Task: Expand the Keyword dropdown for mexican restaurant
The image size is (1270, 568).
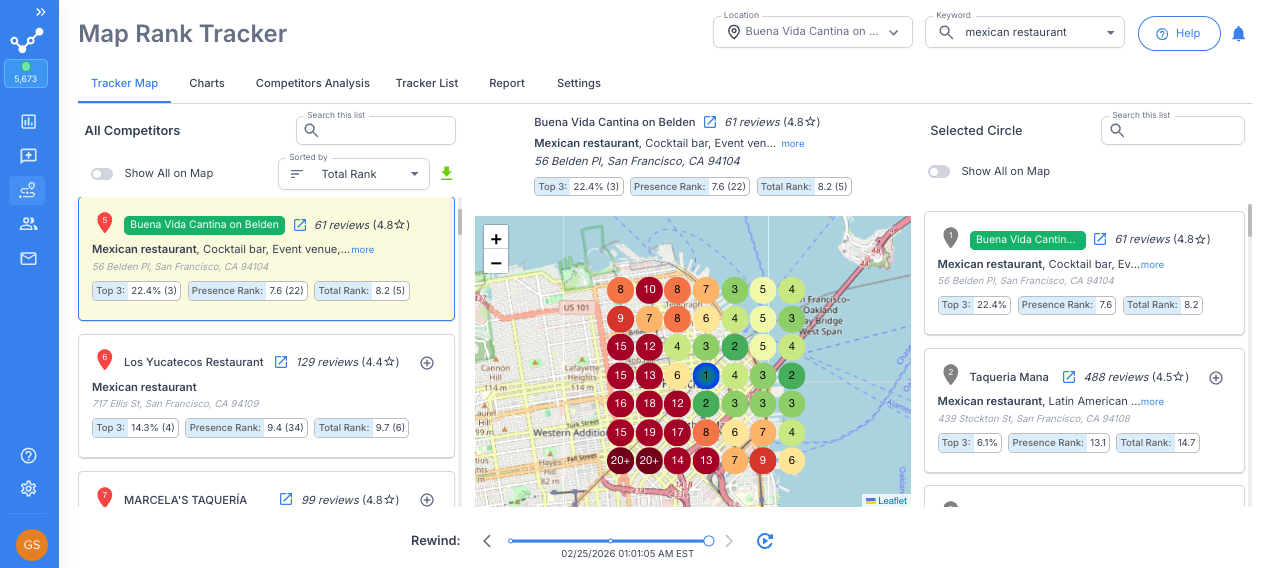Action: [x=1025, y=32]
